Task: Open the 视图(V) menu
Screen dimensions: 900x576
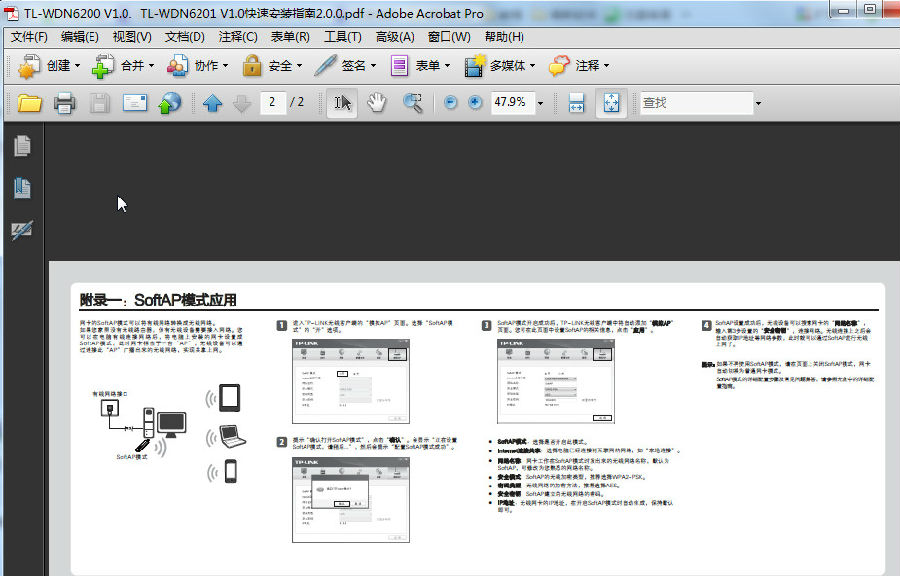Action: (132, 37)
